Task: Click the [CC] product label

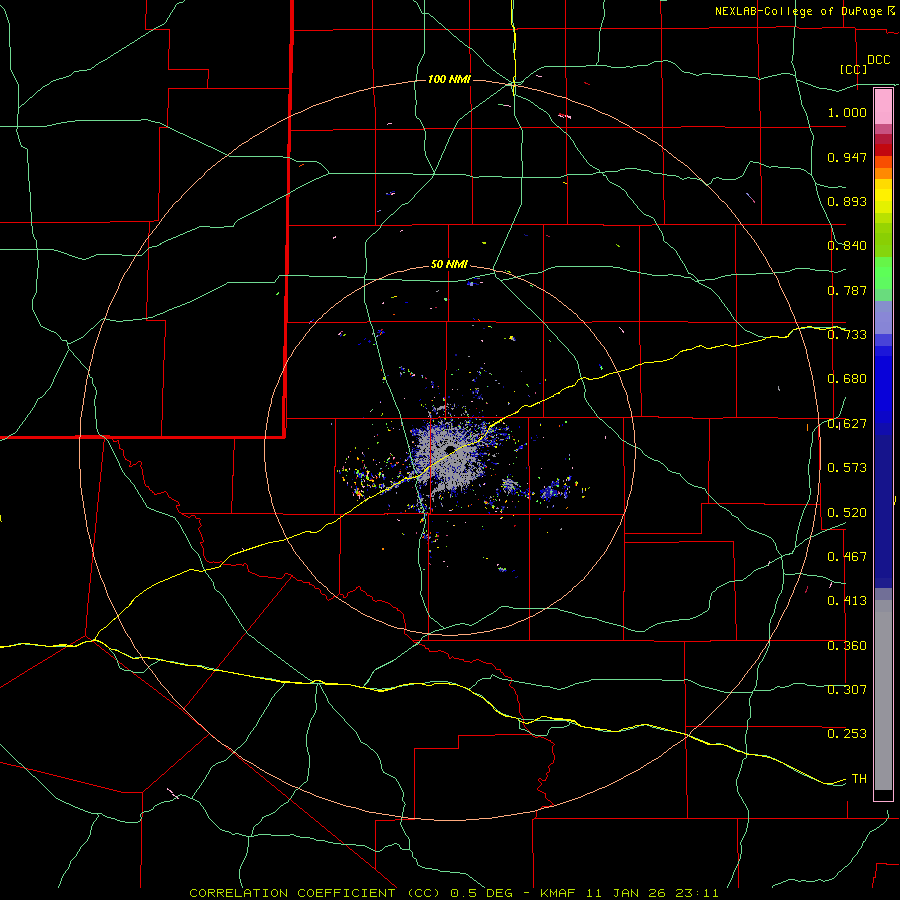Action: (854, 69)
